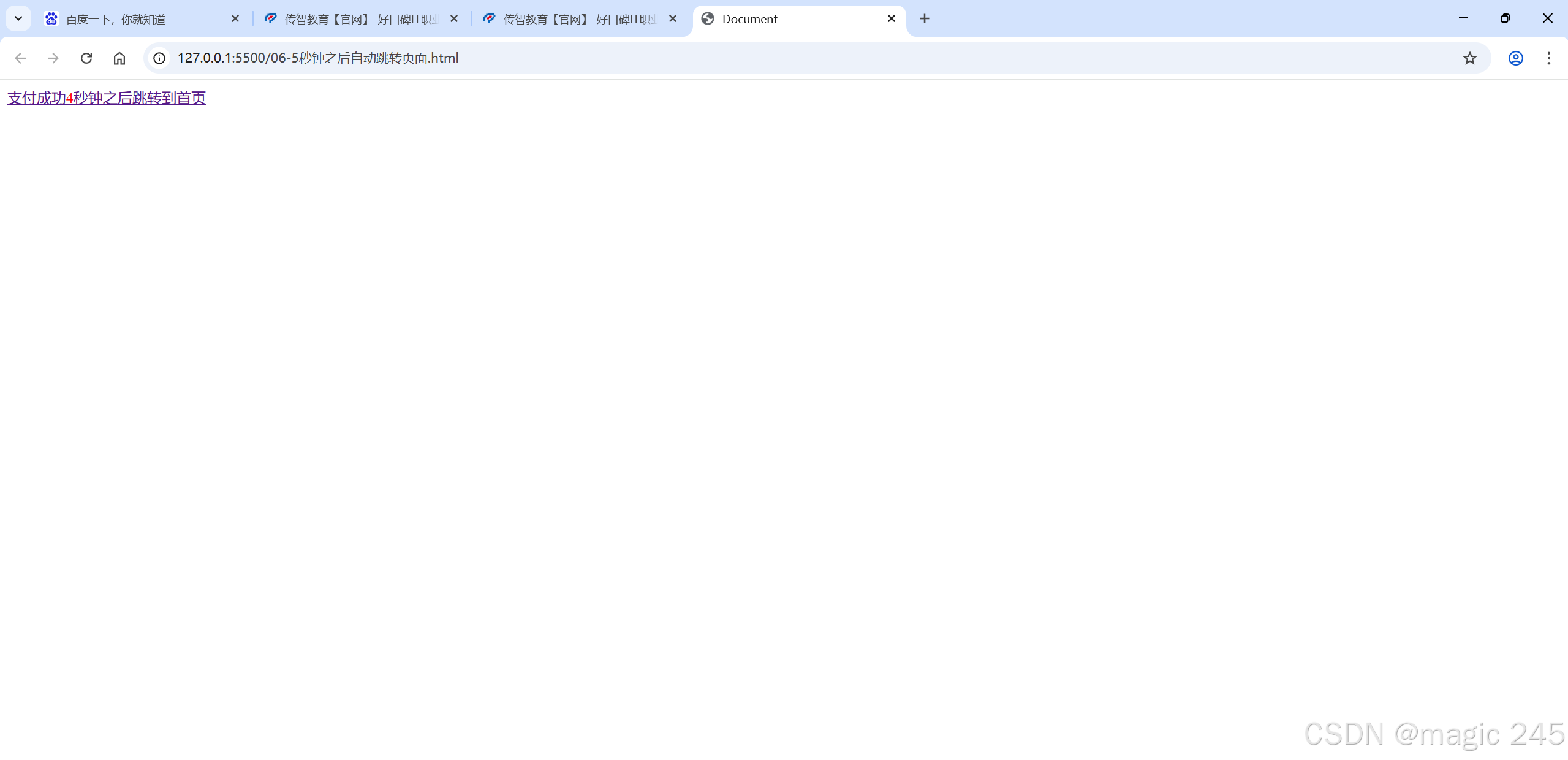The height and width of the screenshot is (760, 1568).
Task: Reload the current page
Action: (x=86, y=58)
